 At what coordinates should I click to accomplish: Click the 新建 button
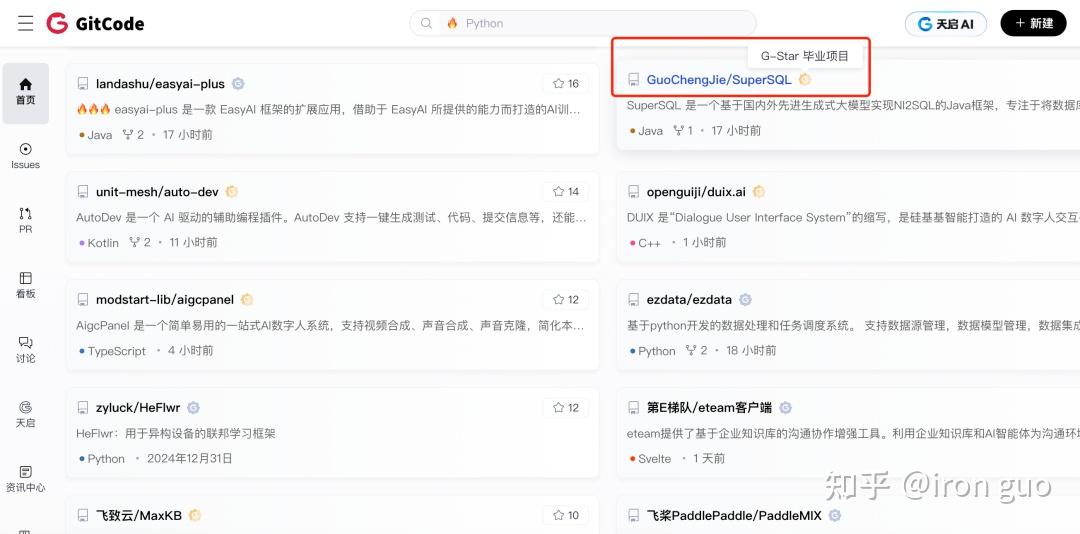click(1033, 23)
